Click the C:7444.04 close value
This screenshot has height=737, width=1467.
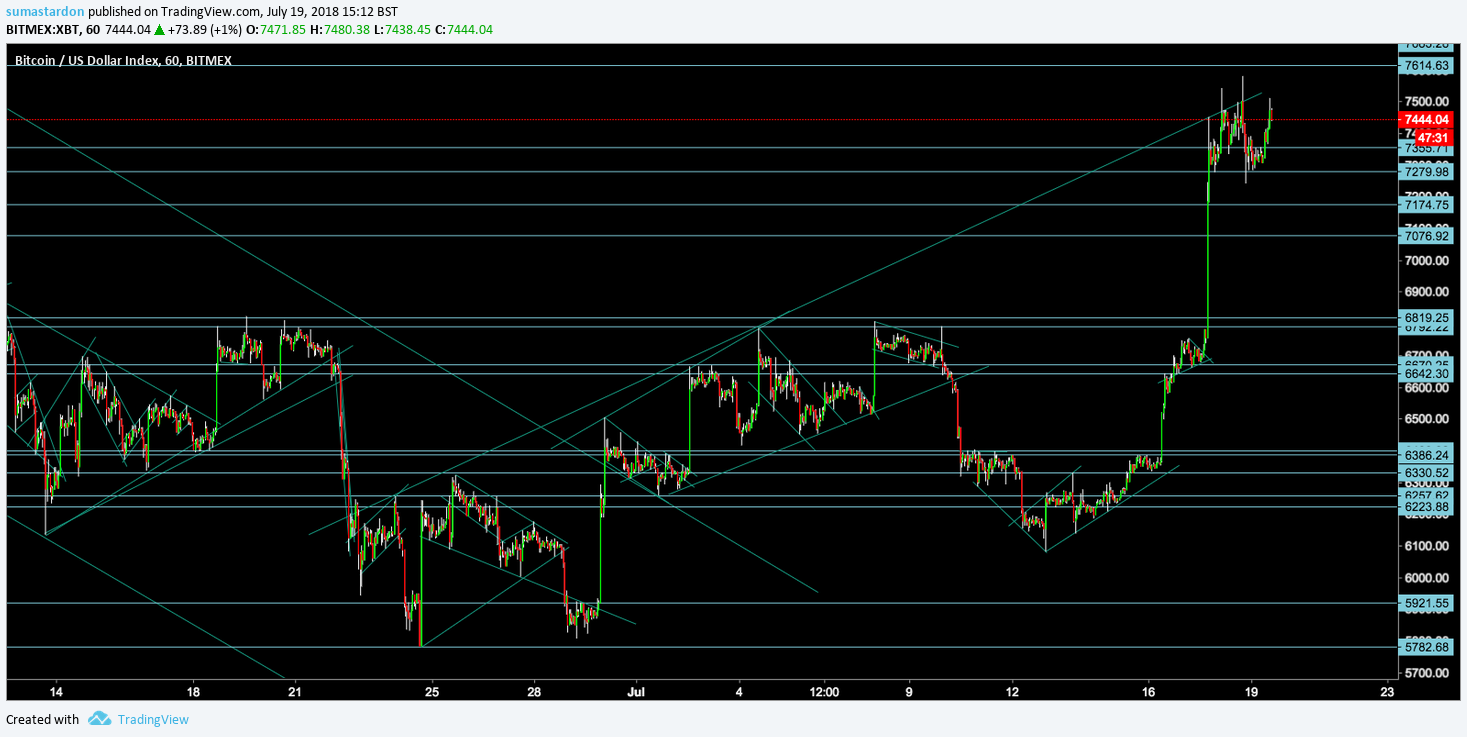[x=465, y=30]
